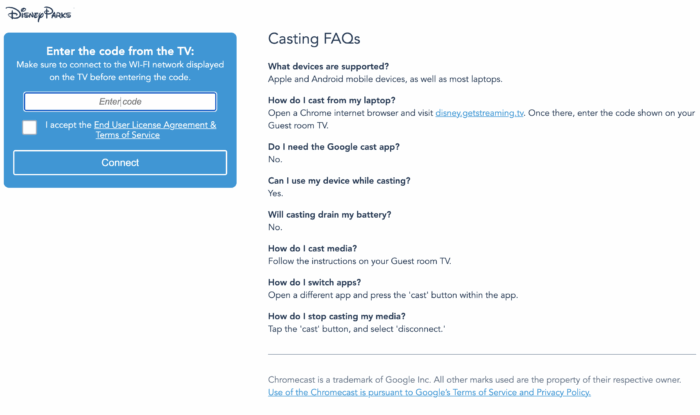Visit the disney.getstreaming.tv link
Viewport: 700px width, 415px height.
pyautogui.click(x=479, y=113)
